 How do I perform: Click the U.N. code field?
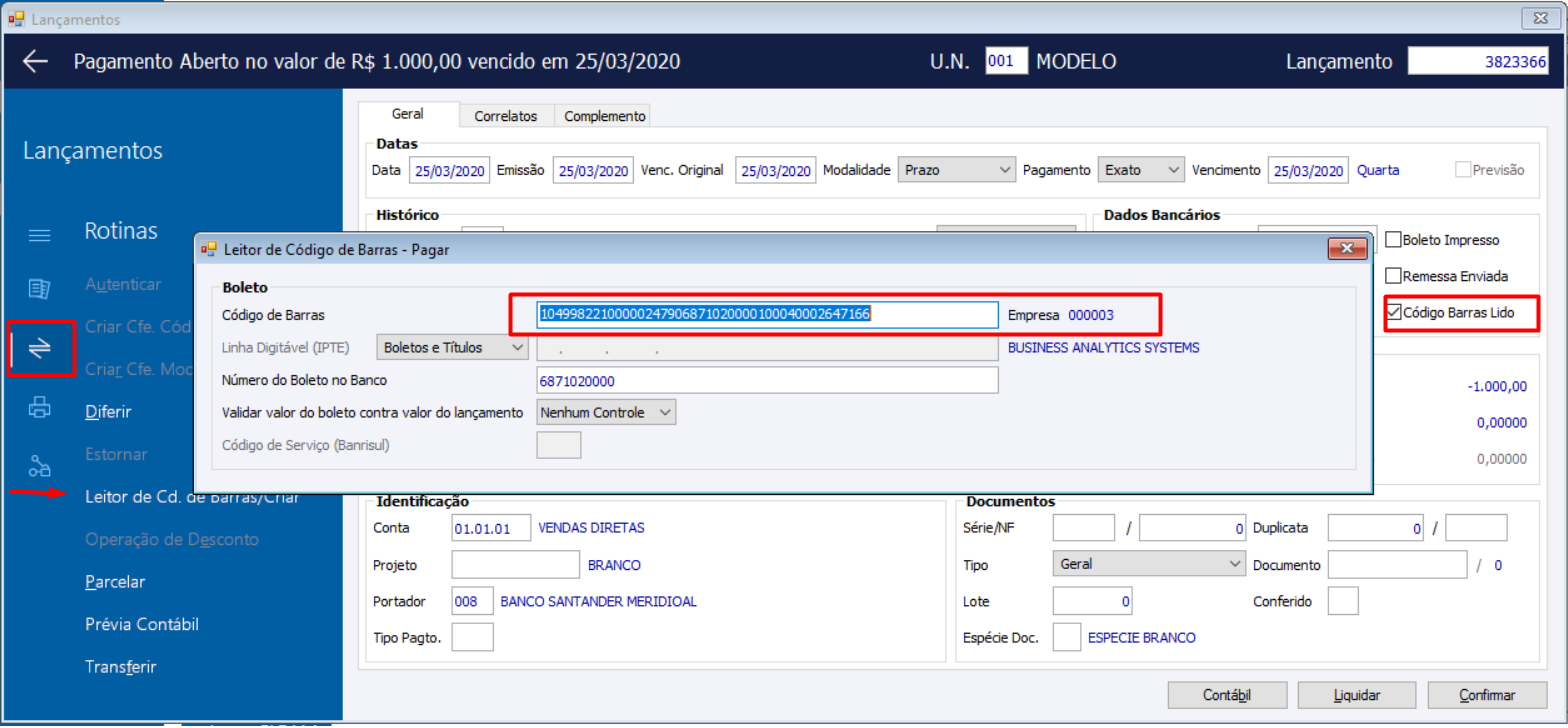click(1007, 61)
